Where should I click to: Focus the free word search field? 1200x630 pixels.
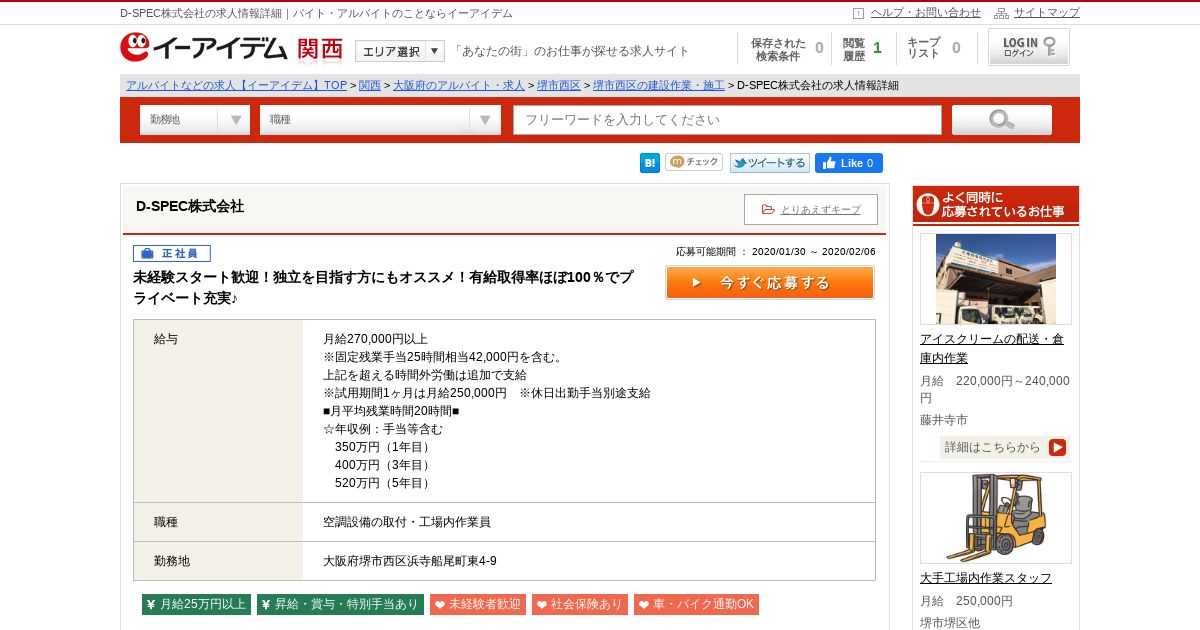click(728, 120)
